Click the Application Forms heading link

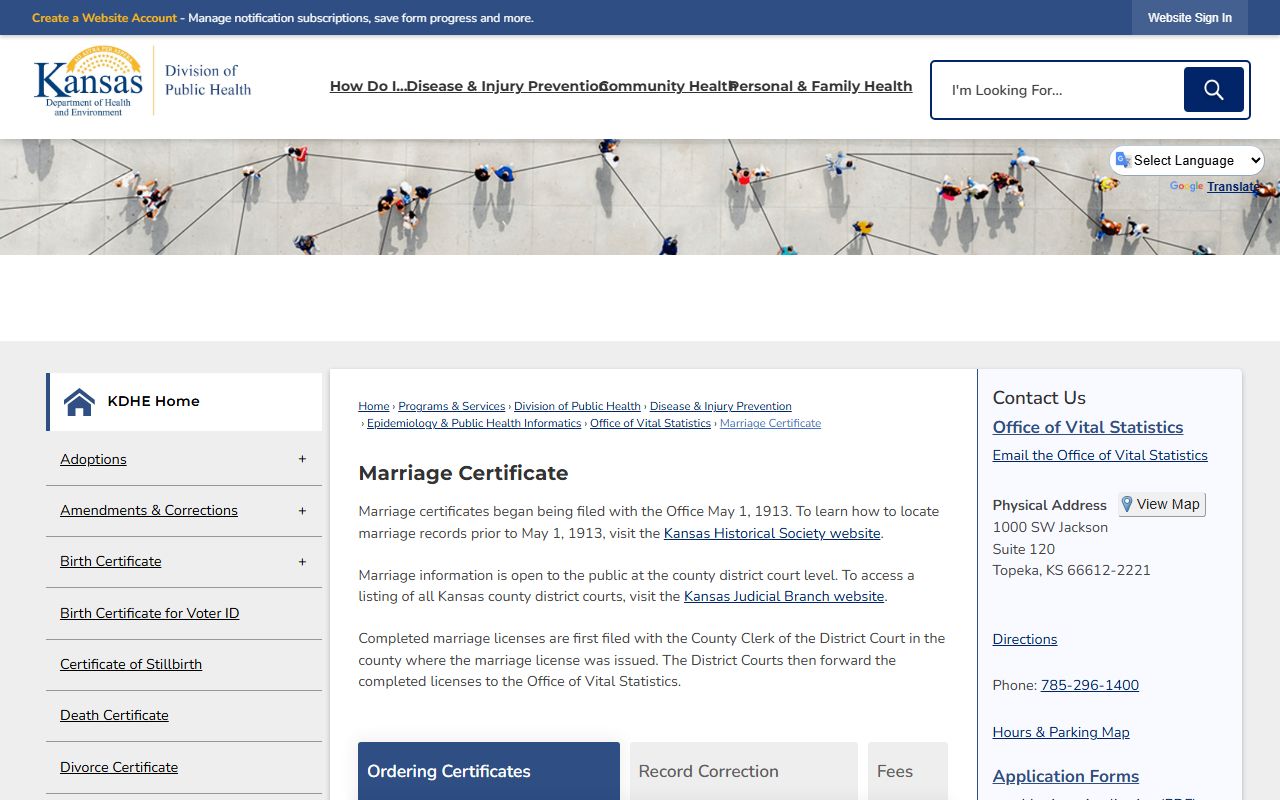click(1066, 776)
